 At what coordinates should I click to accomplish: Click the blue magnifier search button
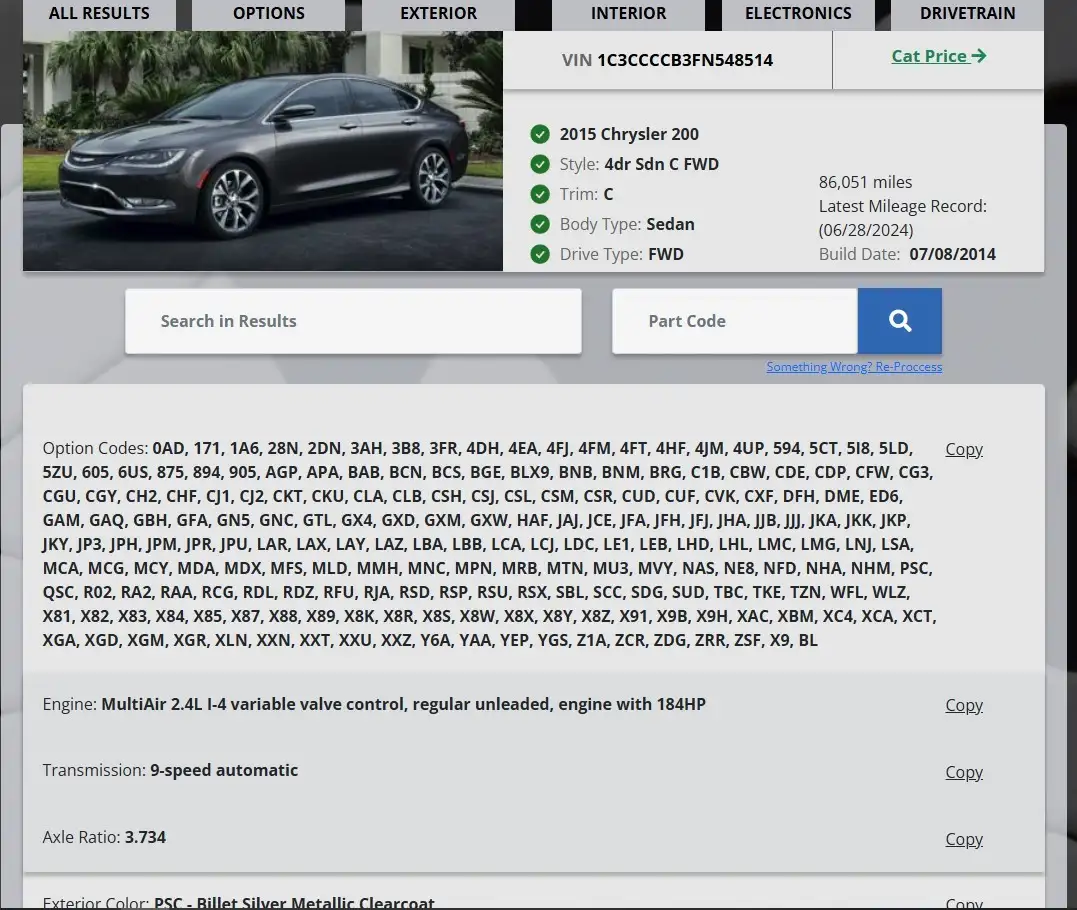click(899, 321)
